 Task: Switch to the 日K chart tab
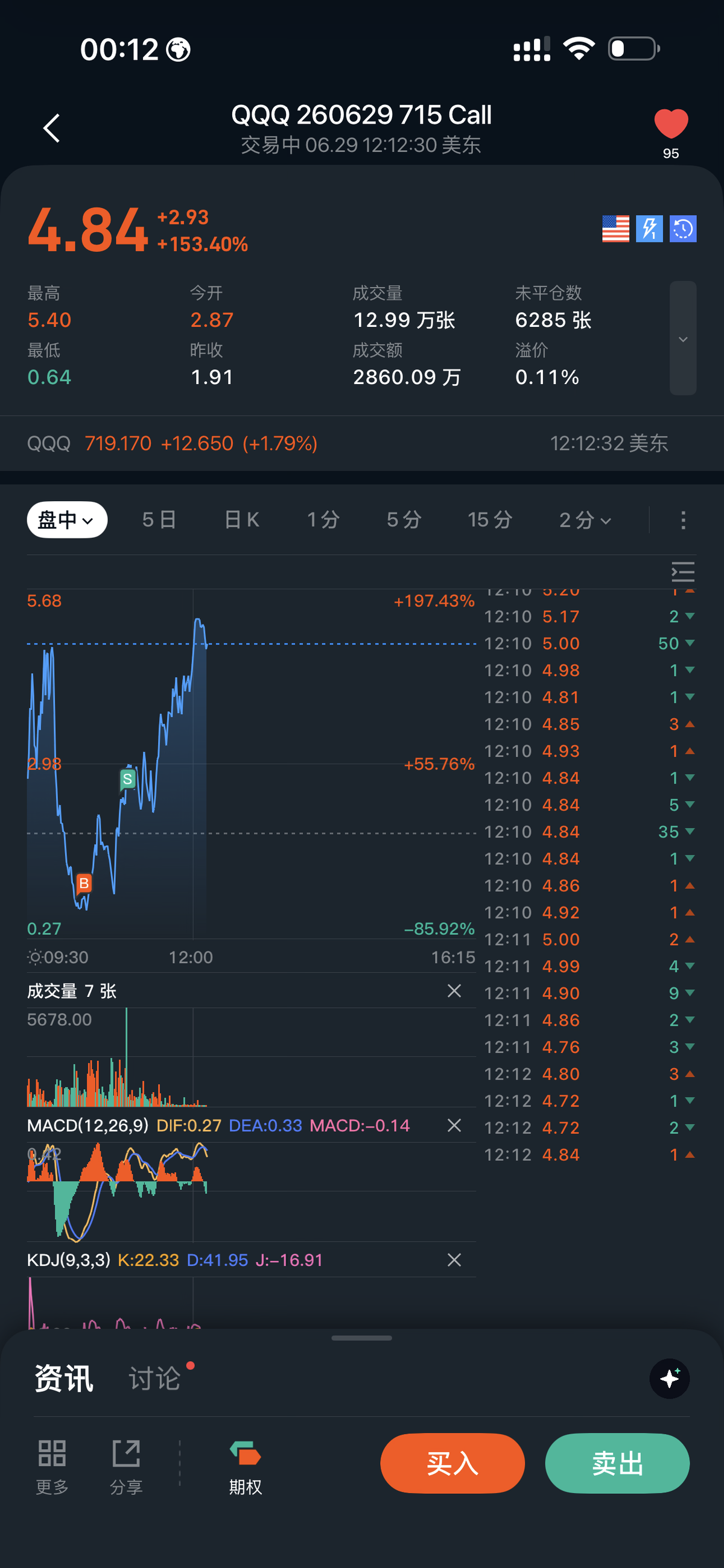click(242, 520)
